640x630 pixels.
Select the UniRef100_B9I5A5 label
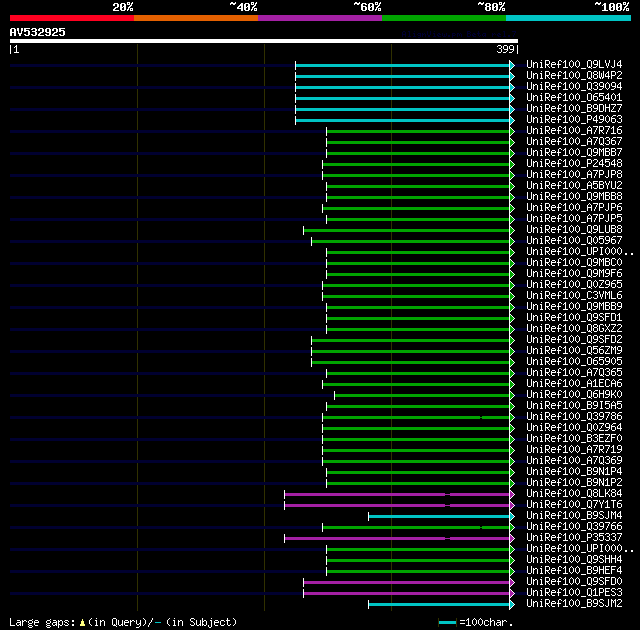[574, 406]
